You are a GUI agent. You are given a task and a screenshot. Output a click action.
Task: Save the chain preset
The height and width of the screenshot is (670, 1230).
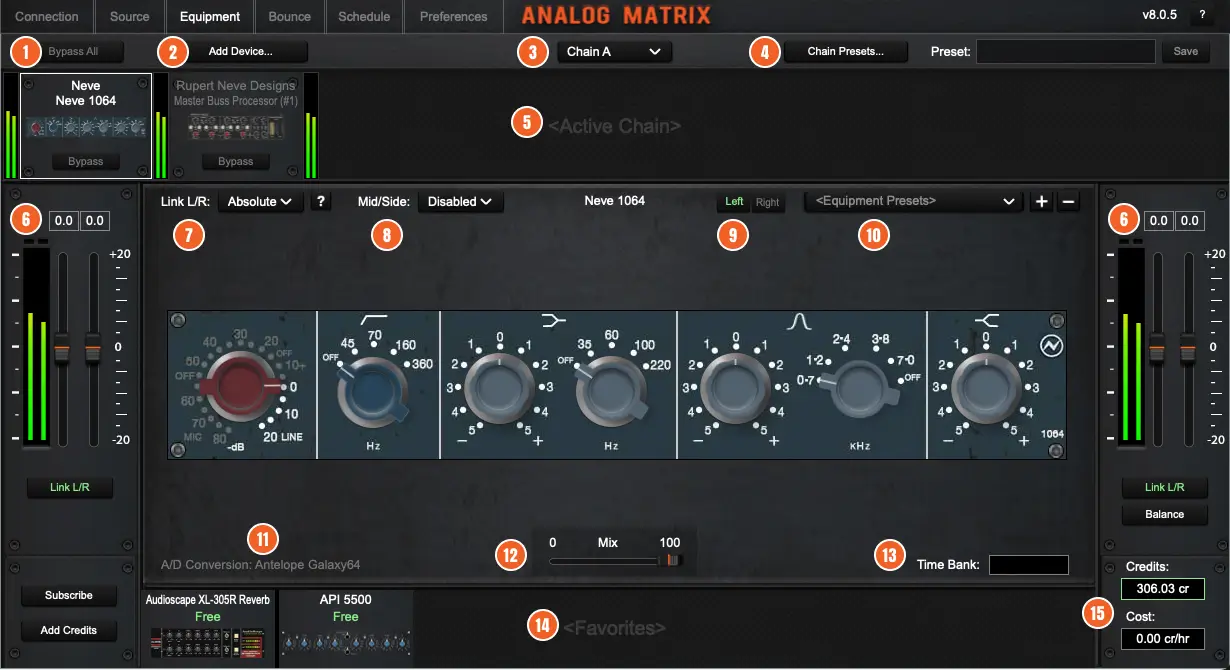click(x=1185, y=51)
